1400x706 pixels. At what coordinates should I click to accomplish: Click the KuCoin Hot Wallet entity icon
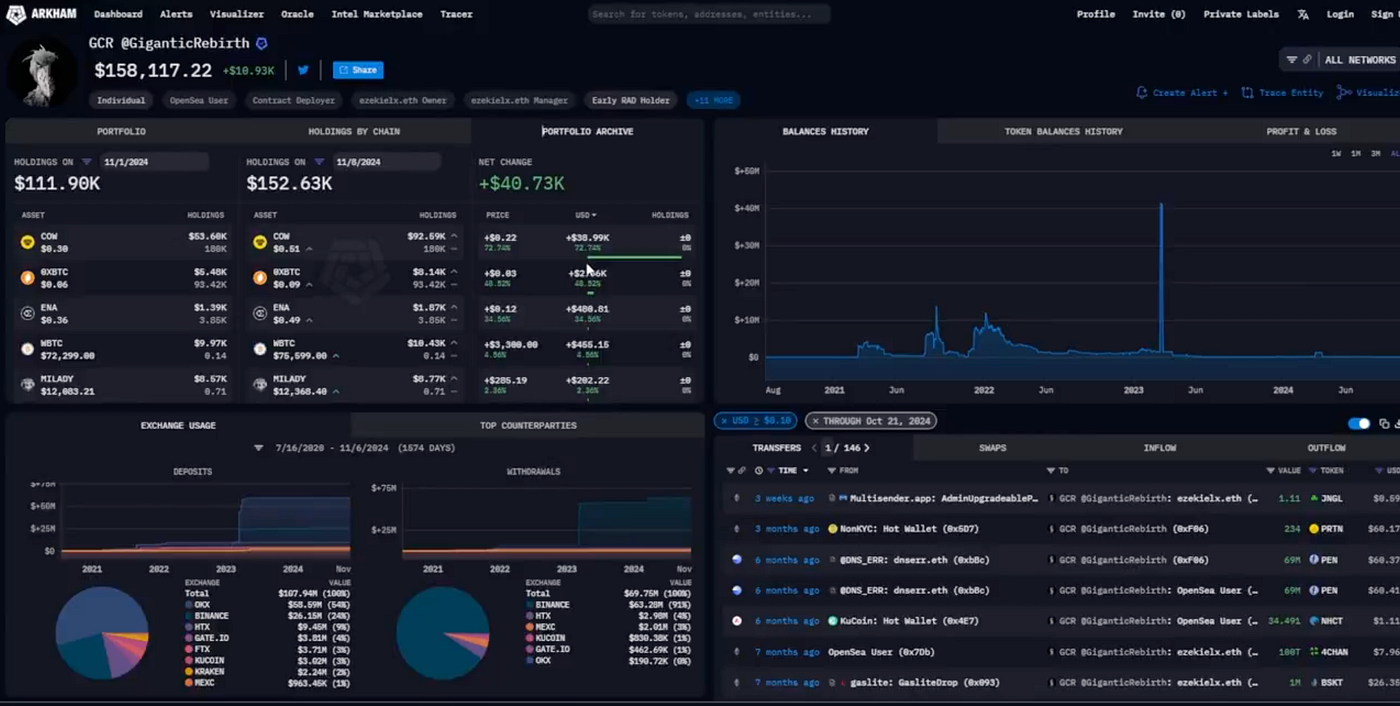tap(832, 621)
